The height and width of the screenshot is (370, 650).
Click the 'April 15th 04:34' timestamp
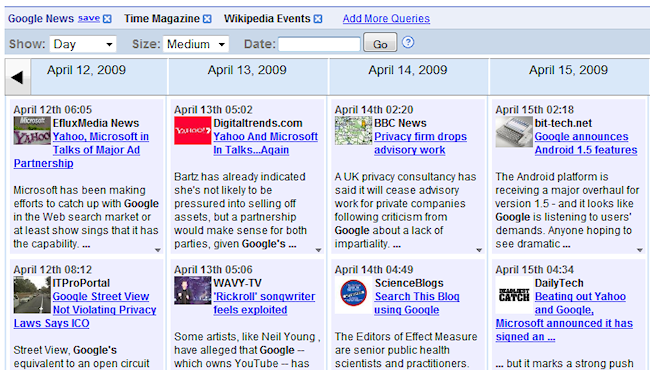click(534, 270)
